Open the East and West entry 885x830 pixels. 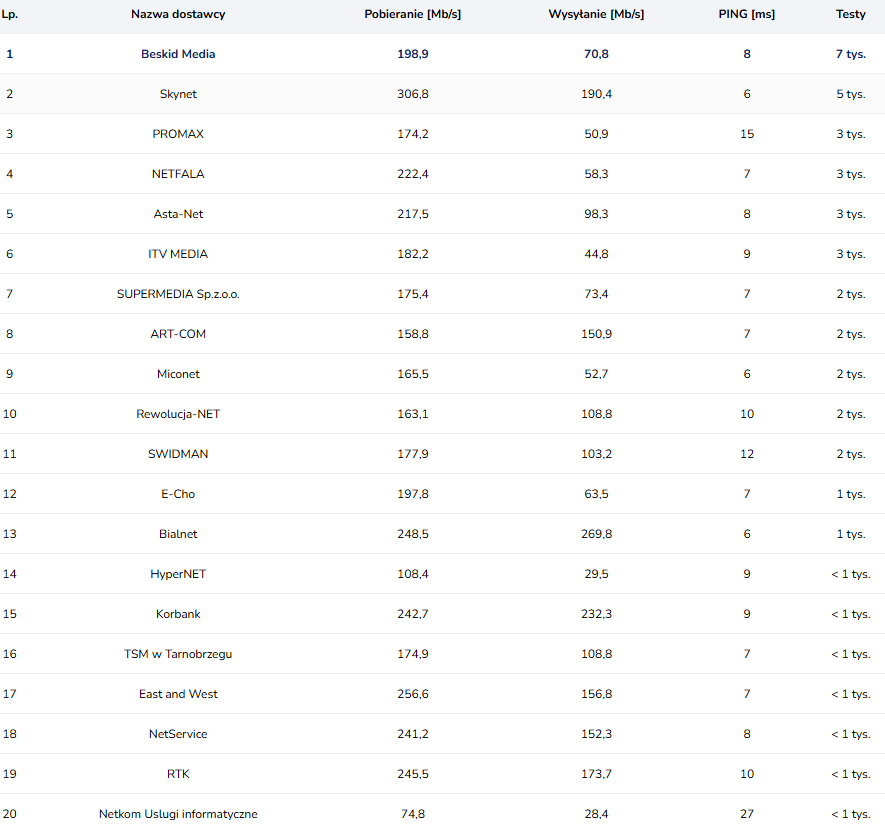tap(178, 694)
